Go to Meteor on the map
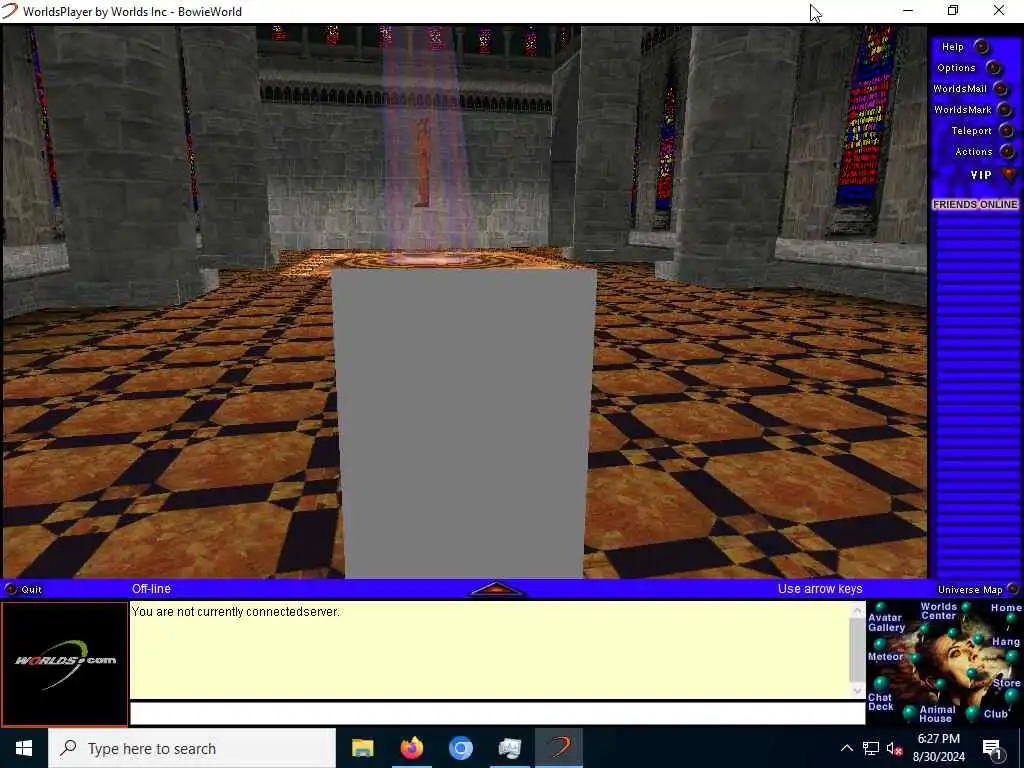 coord(886,656)
